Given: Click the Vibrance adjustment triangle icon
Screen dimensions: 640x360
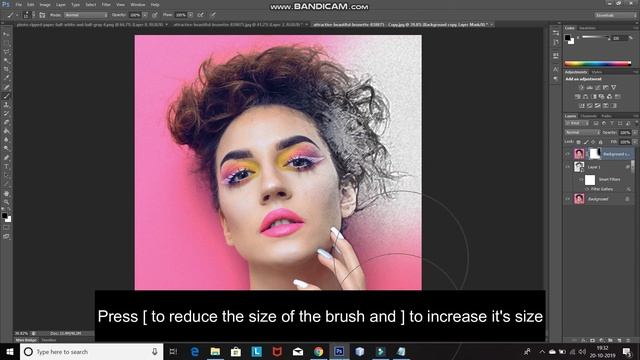Looking at the screenshot, I should pos(613,87).
